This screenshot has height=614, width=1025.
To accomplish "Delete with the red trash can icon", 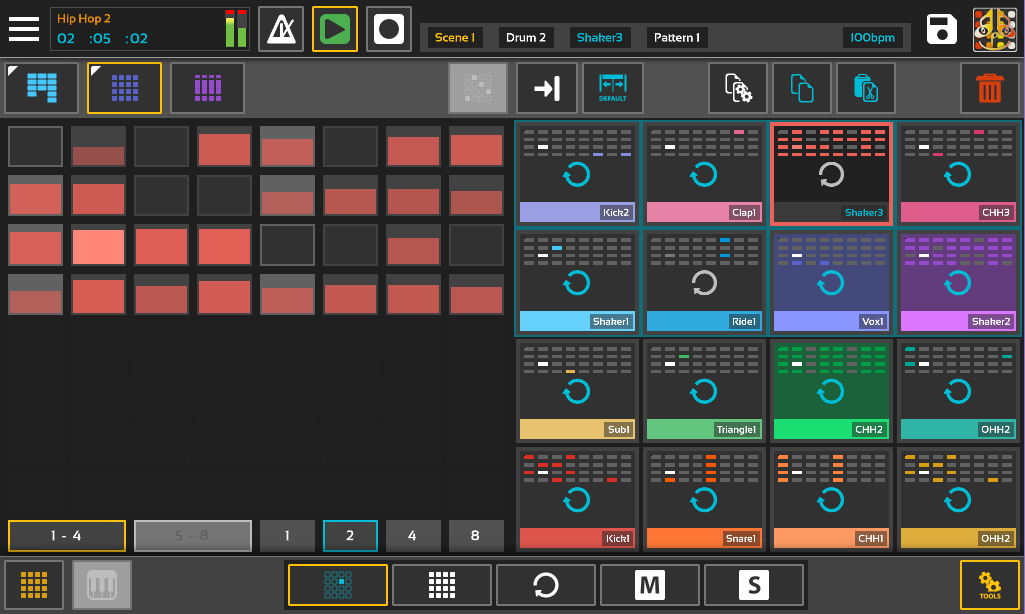I will 990,88.
